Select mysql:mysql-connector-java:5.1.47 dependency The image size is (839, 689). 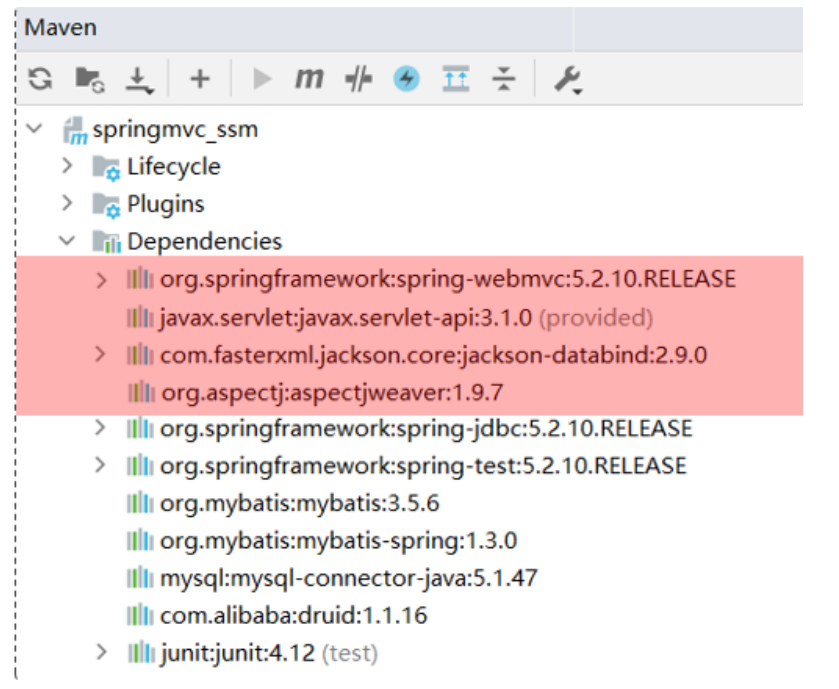(x=348, y=578)
